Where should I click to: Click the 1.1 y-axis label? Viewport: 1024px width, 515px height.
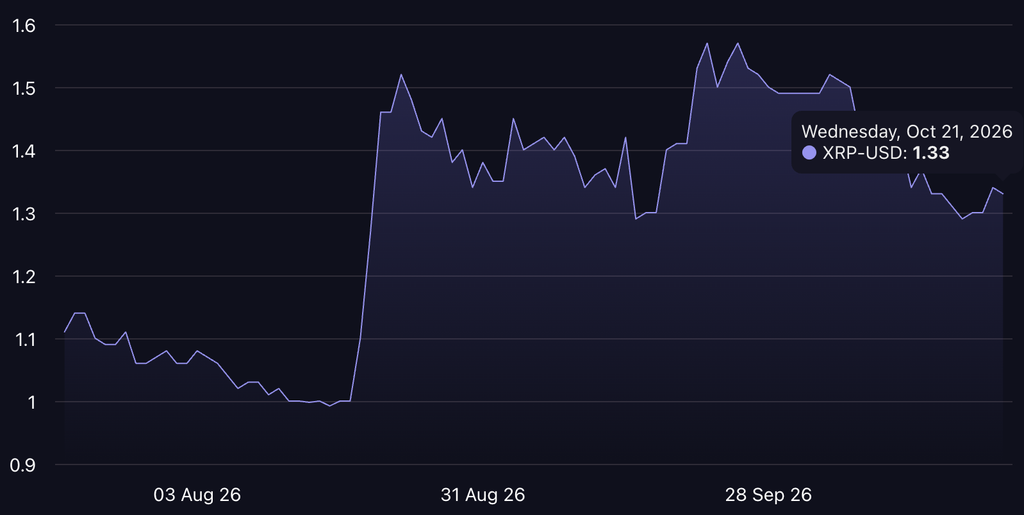coord(24,339)
